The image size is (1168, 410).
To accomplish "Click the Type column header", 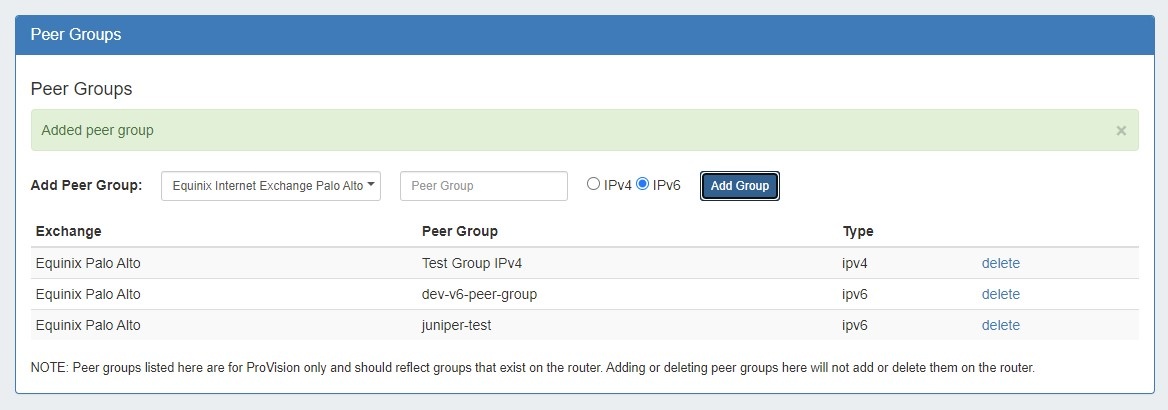I will pos(858,231).
